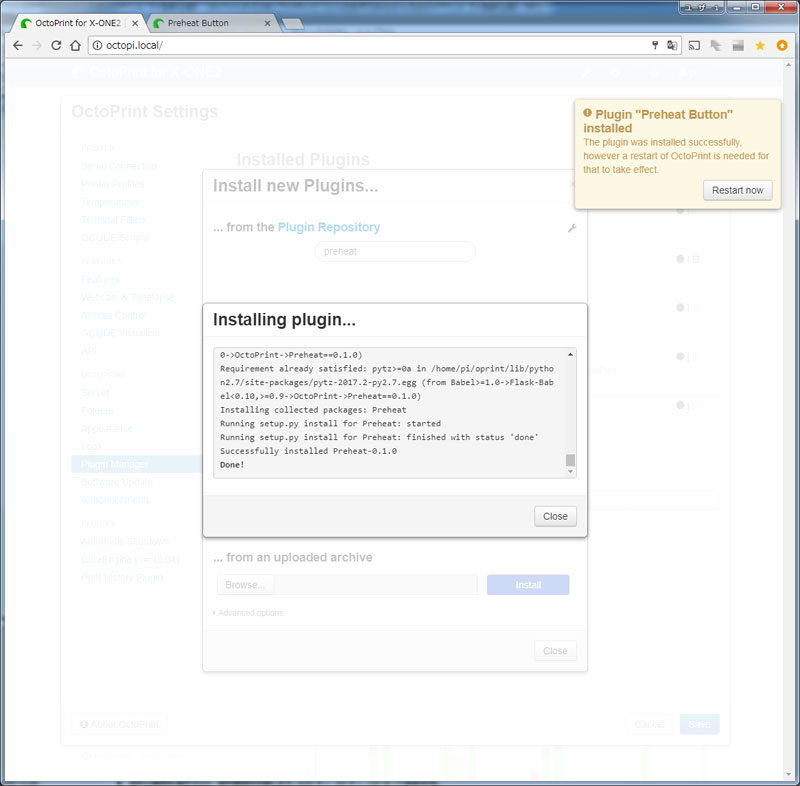The image size is (800, 786).
Task: Click the site info icon in address bar
Action: coord(97,45)
